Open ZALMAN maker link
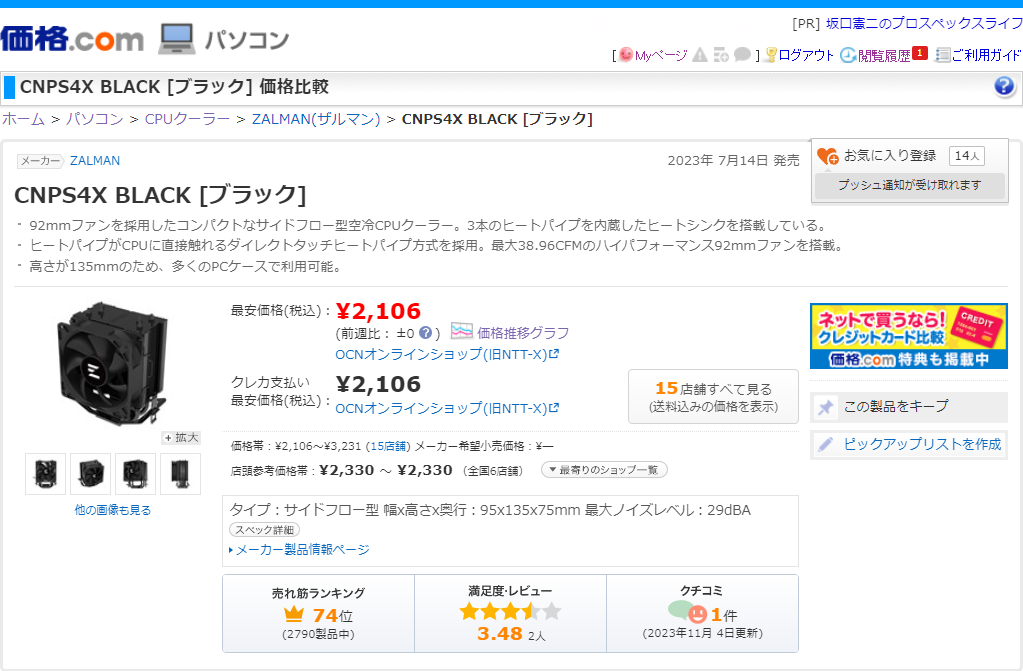Screen dimensions: 1023x671 click(95, 161)
